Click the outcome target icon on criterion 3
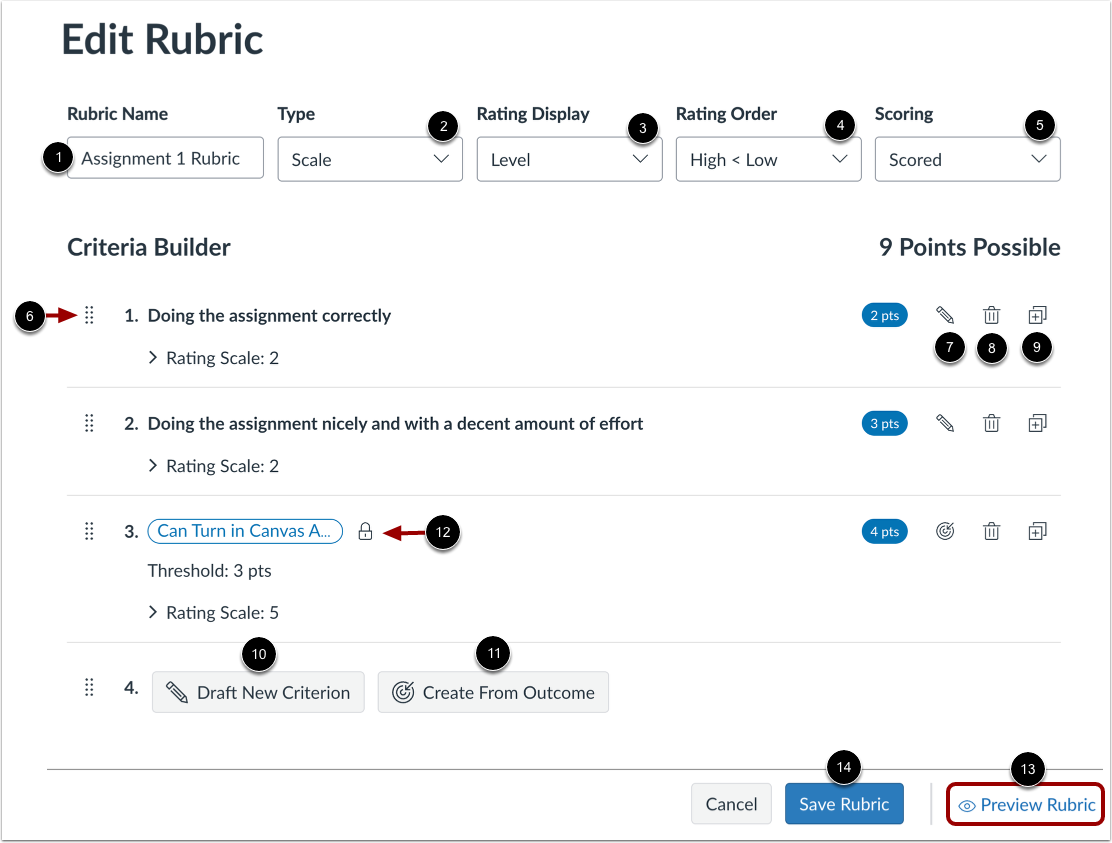The height and width of the screenshot is (843, 1112). [944, 531]
